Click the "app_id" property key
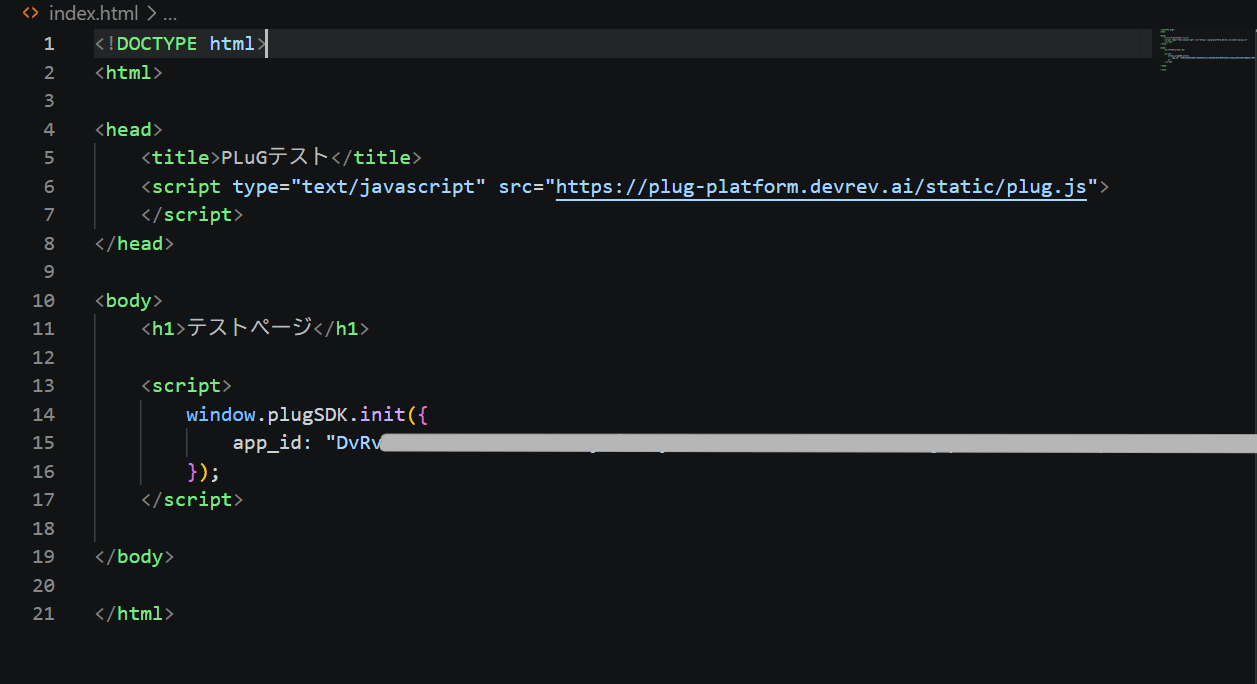The width and height of the screenshot is (1257, 684). [267, 442]
